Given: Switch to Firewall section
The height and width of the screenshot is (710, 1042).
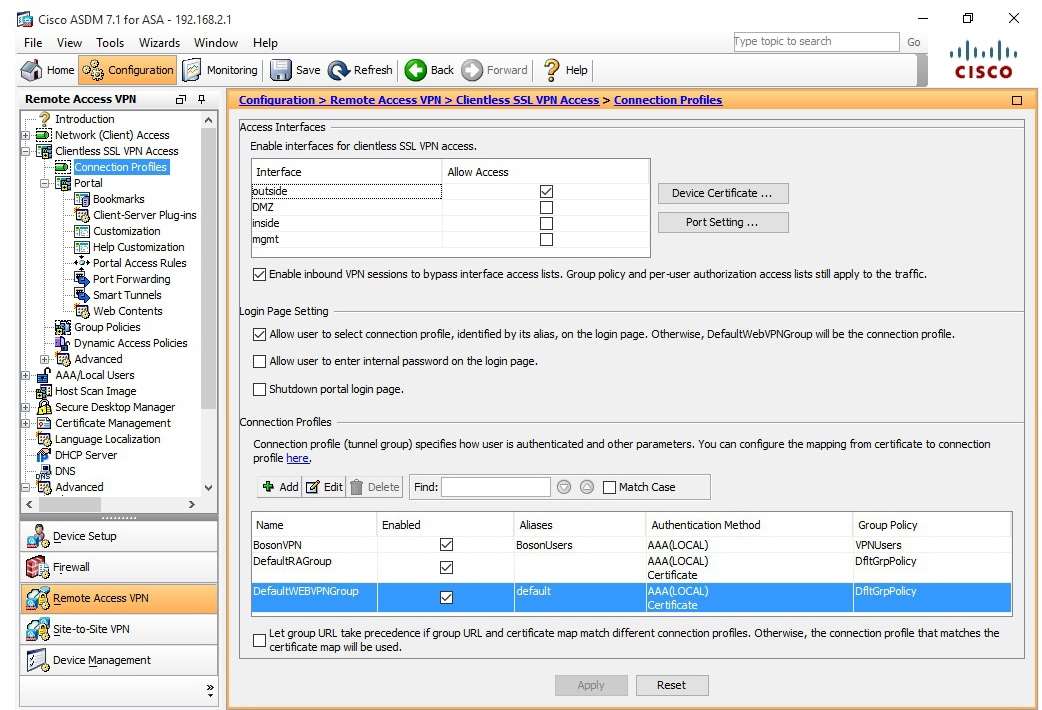Looking at the screenshot, I should 118,567.
